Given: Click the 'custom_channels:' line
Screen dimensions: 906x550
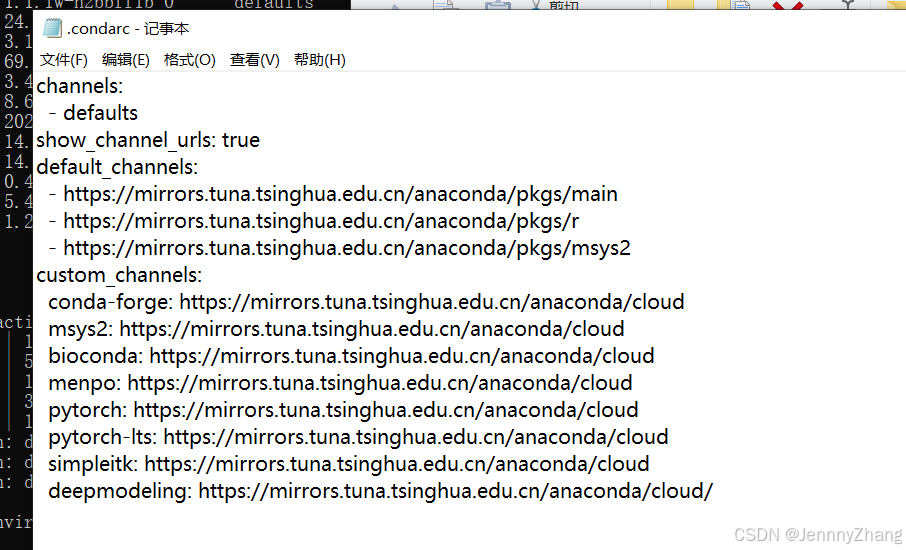Looking at the screenshot, I should (119, 276).
